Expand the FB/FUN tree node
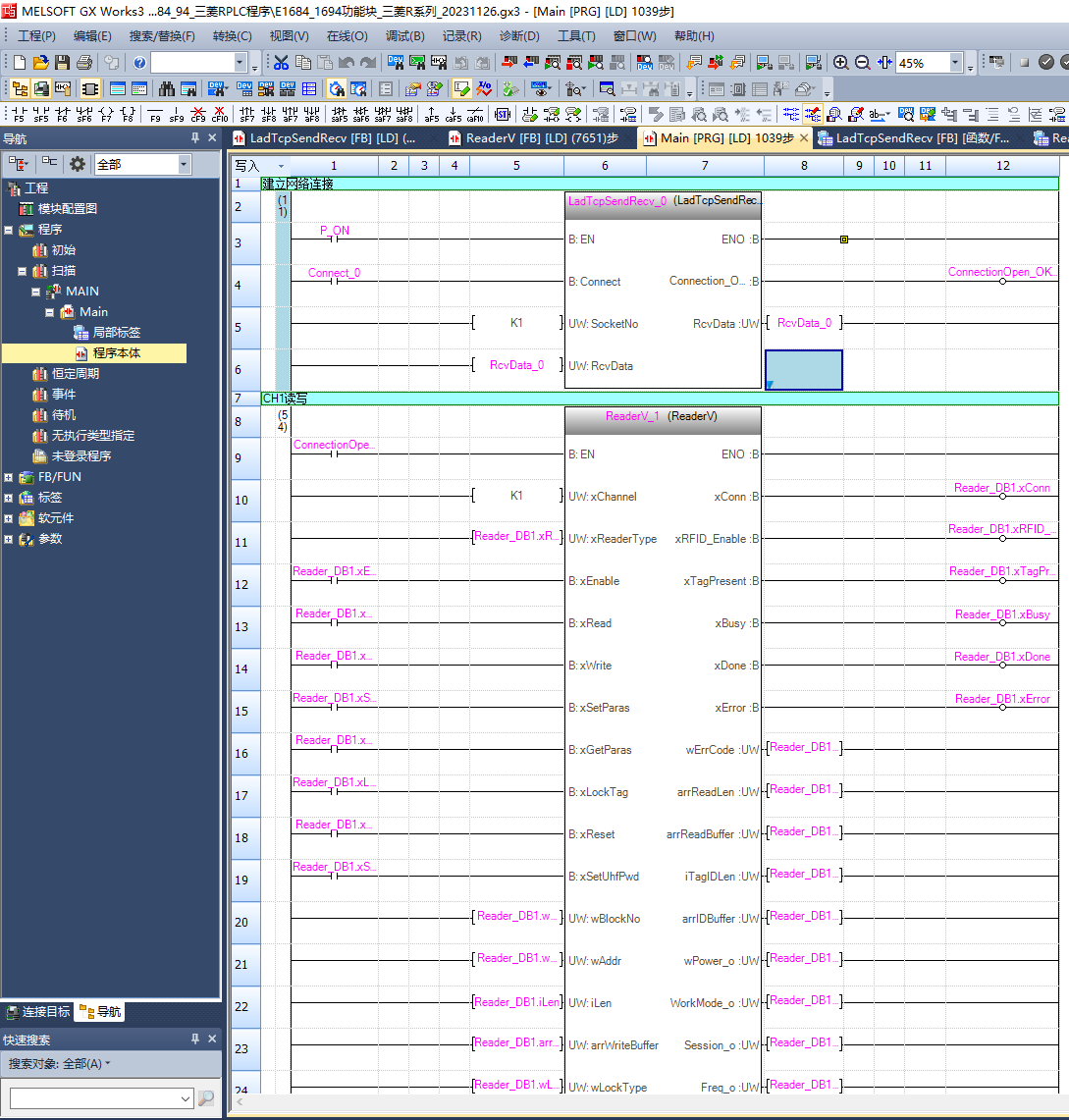Image resolution: width=1069 pixels, height=1120 pixels. [x=9, y=477]
